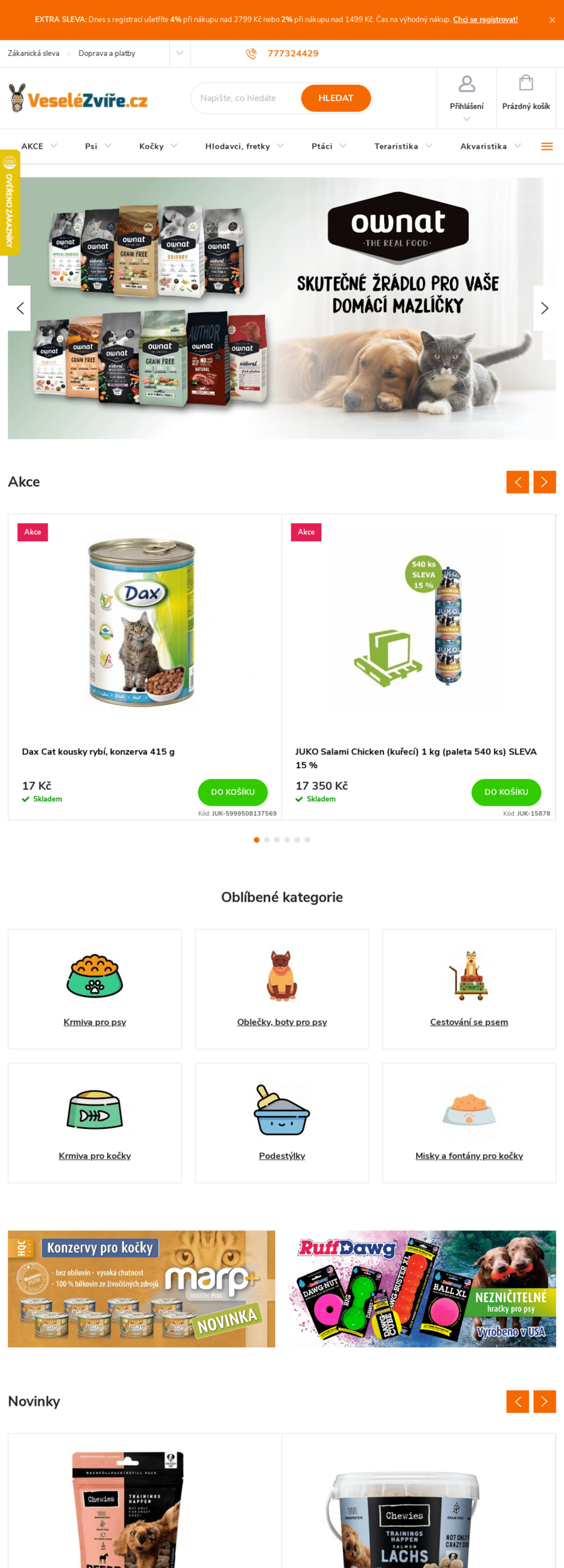Screen dimensions: 564x1568
Task: Expand the Psi category menu
Action: [98, 146]
